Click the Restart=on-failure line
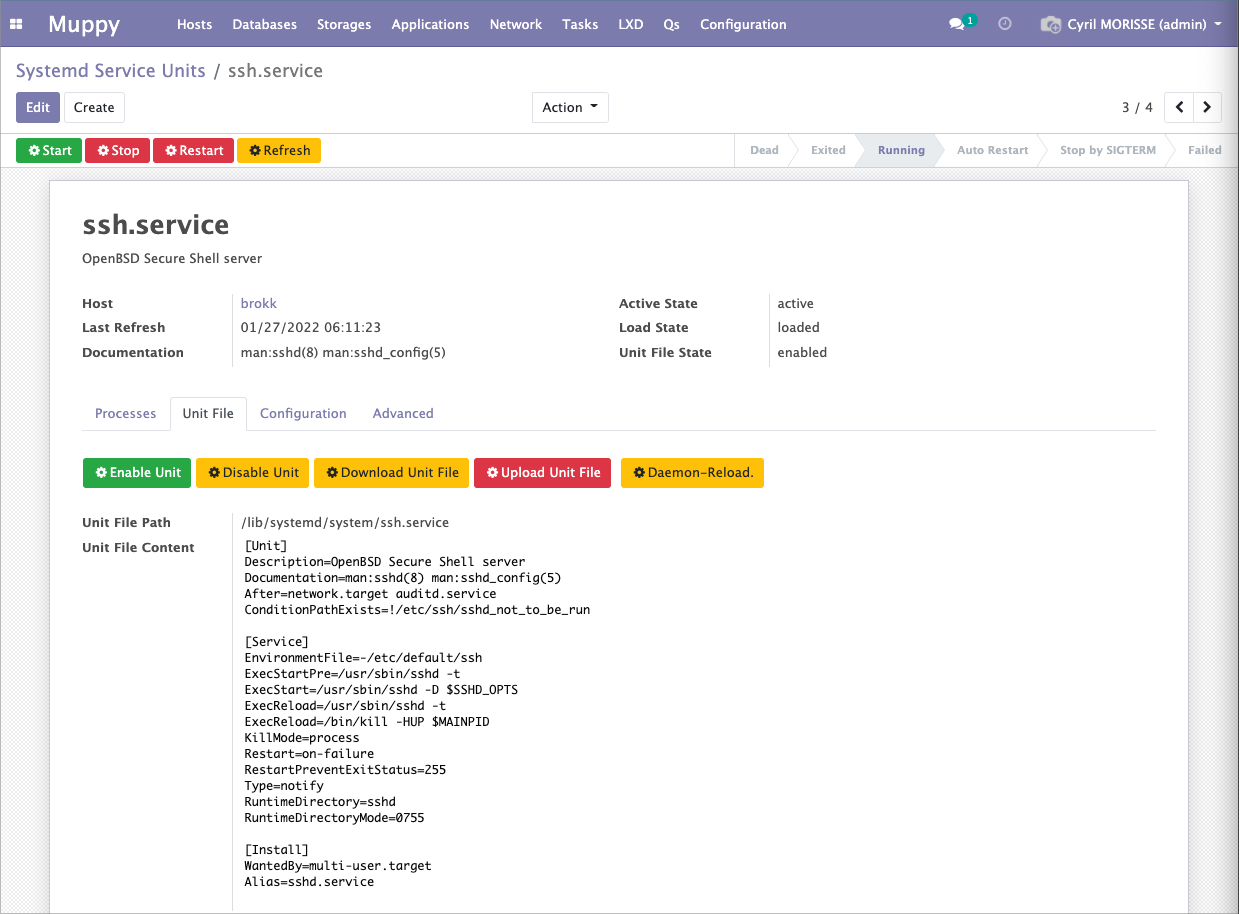 (x=309, y=754)
